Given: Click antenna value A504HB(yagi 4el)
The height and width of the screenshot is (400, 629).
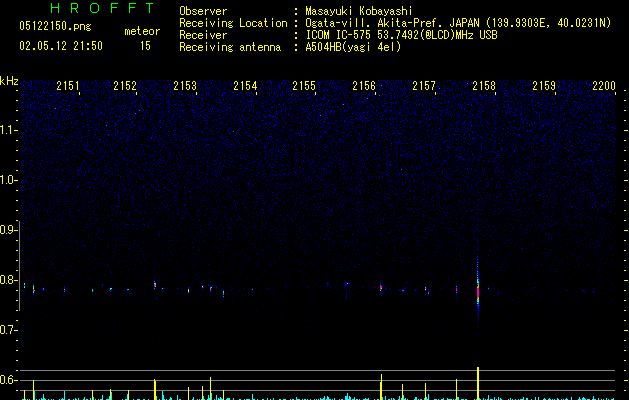Looking at the screenshot, I should [353, 47].
